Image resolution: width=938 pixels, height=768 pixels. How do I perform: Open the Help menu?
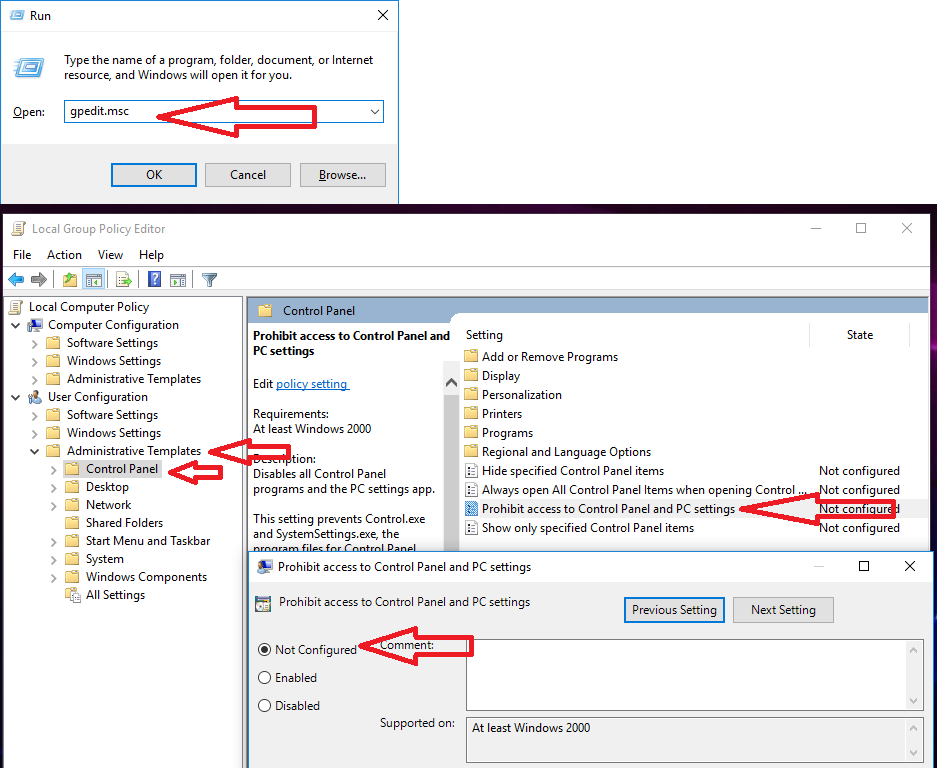(151, 255)
